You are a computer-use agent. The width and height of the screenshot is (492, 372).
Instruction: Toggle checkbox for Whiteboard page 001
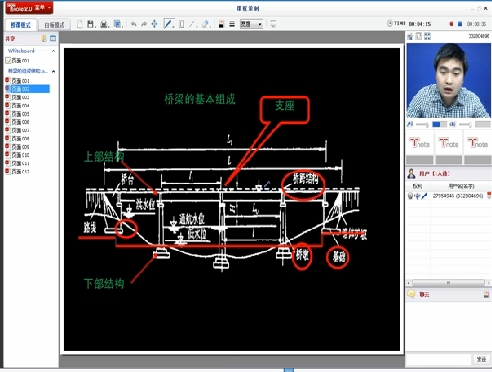[x=8, y=60]
